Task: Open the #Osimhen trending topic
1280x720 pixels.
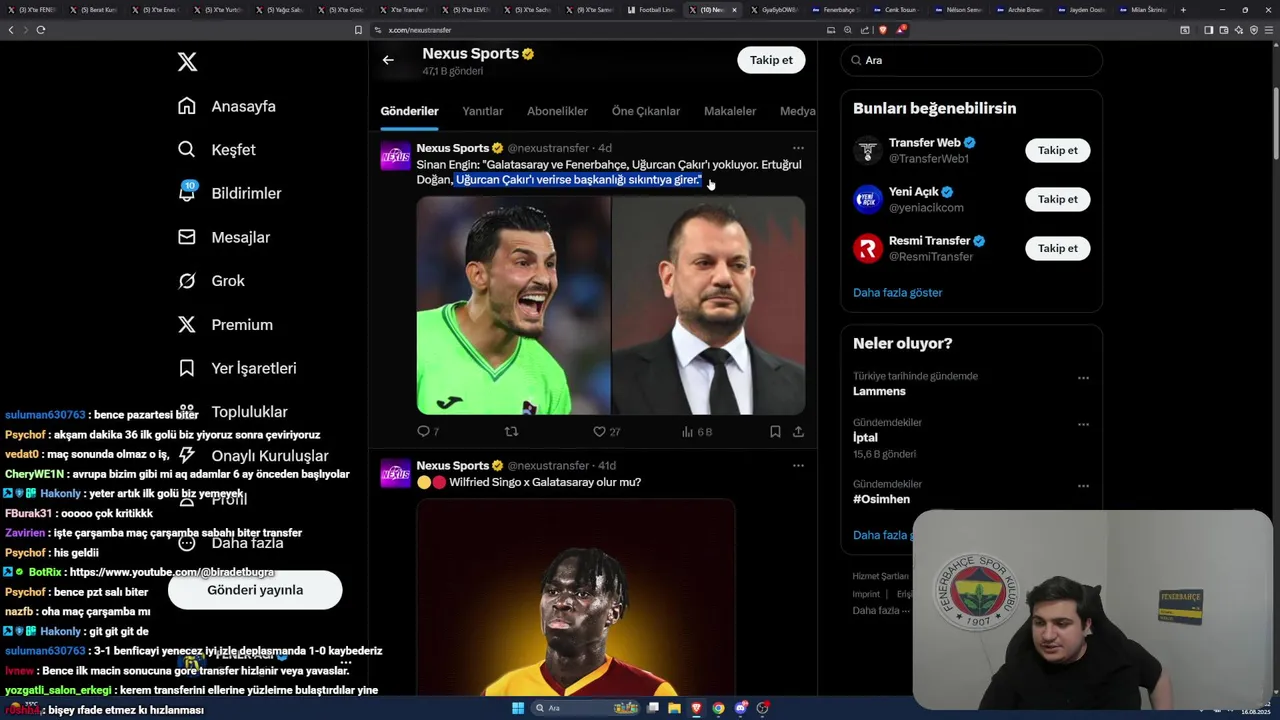Action: [881, 499]
